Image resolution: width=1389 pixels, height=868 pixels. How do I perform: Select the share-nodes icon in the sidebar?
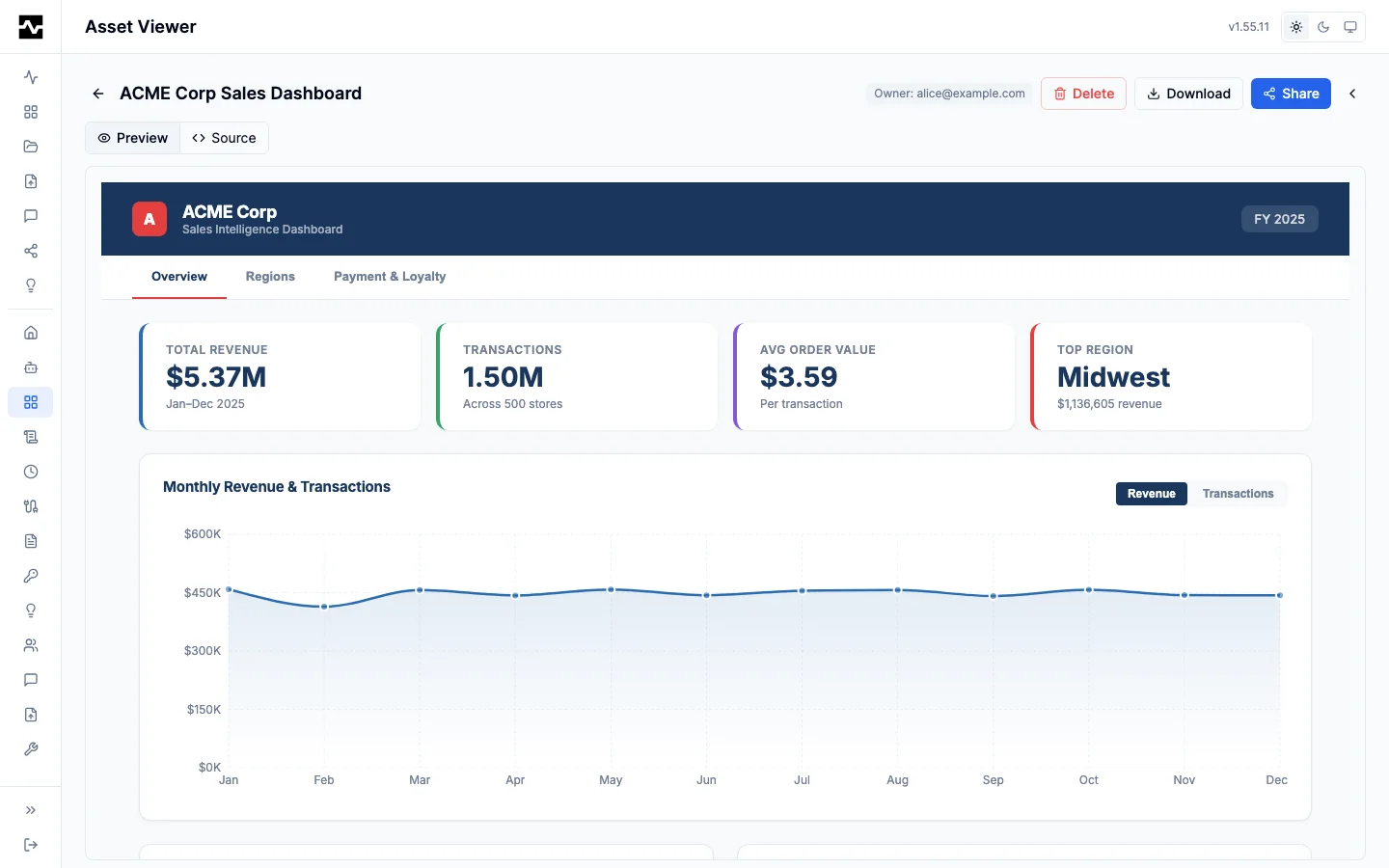click(x=30, y=251)
